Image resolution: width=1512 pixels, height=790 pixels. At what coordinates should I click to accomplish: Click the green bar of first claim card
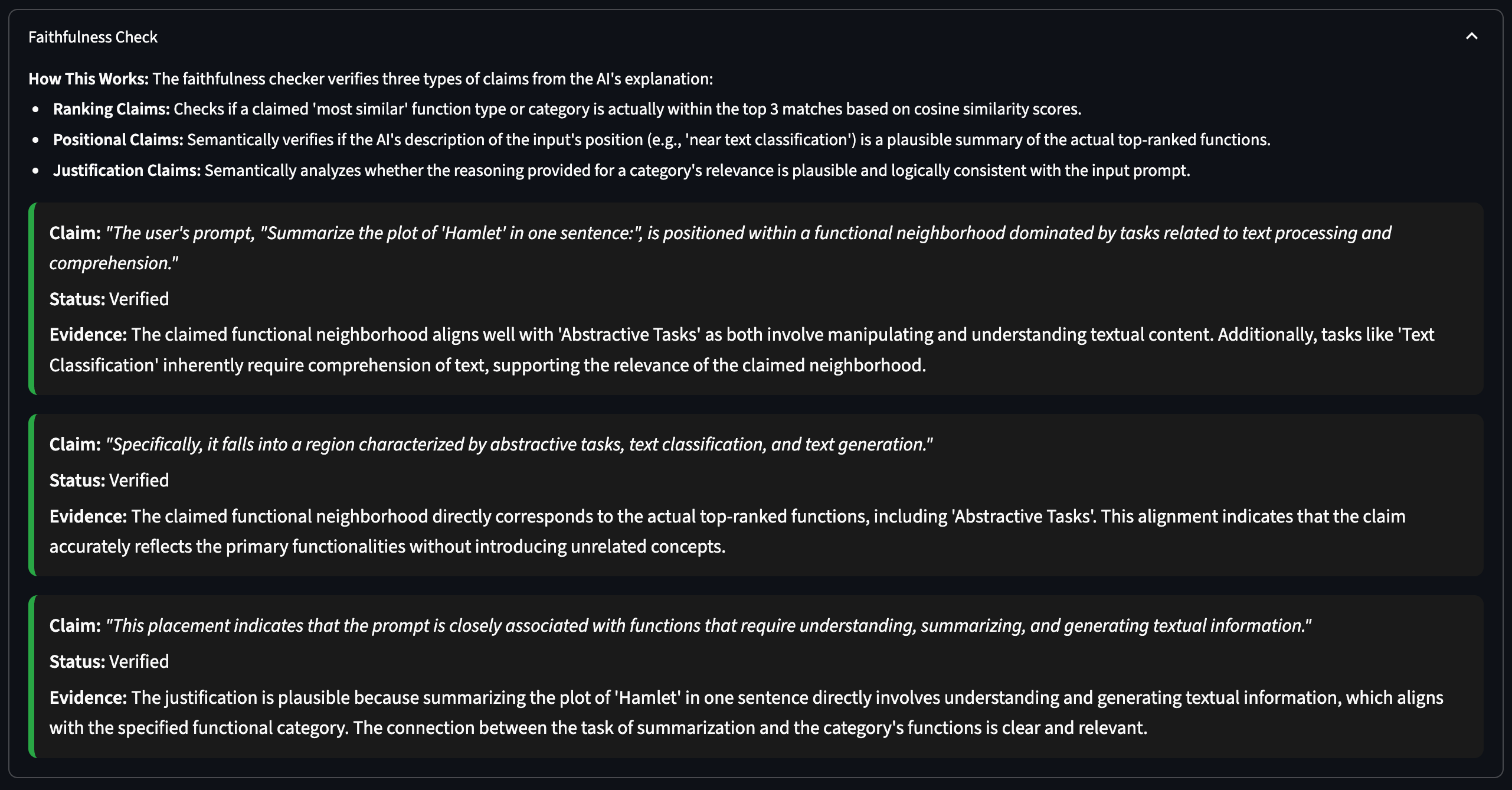point(32,299)
